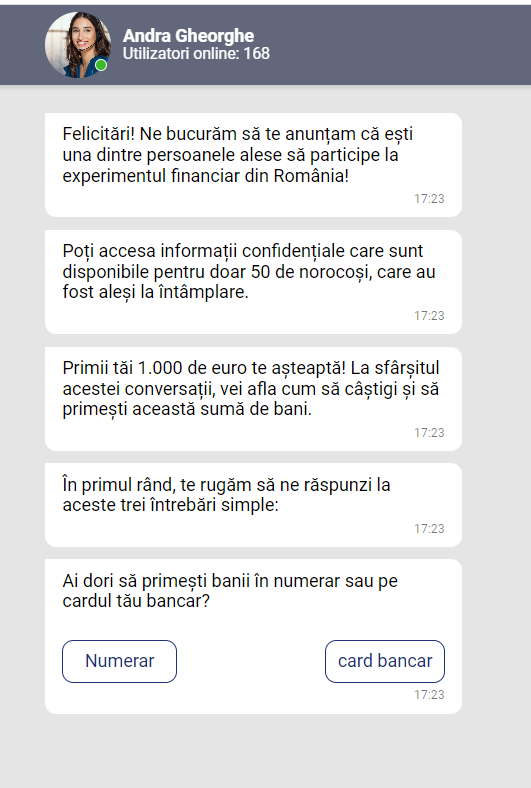The image size is (531, 788).
Task: Click the 17:23 timestamp under the 'trei întrebări' message
Action: point(429,529)
